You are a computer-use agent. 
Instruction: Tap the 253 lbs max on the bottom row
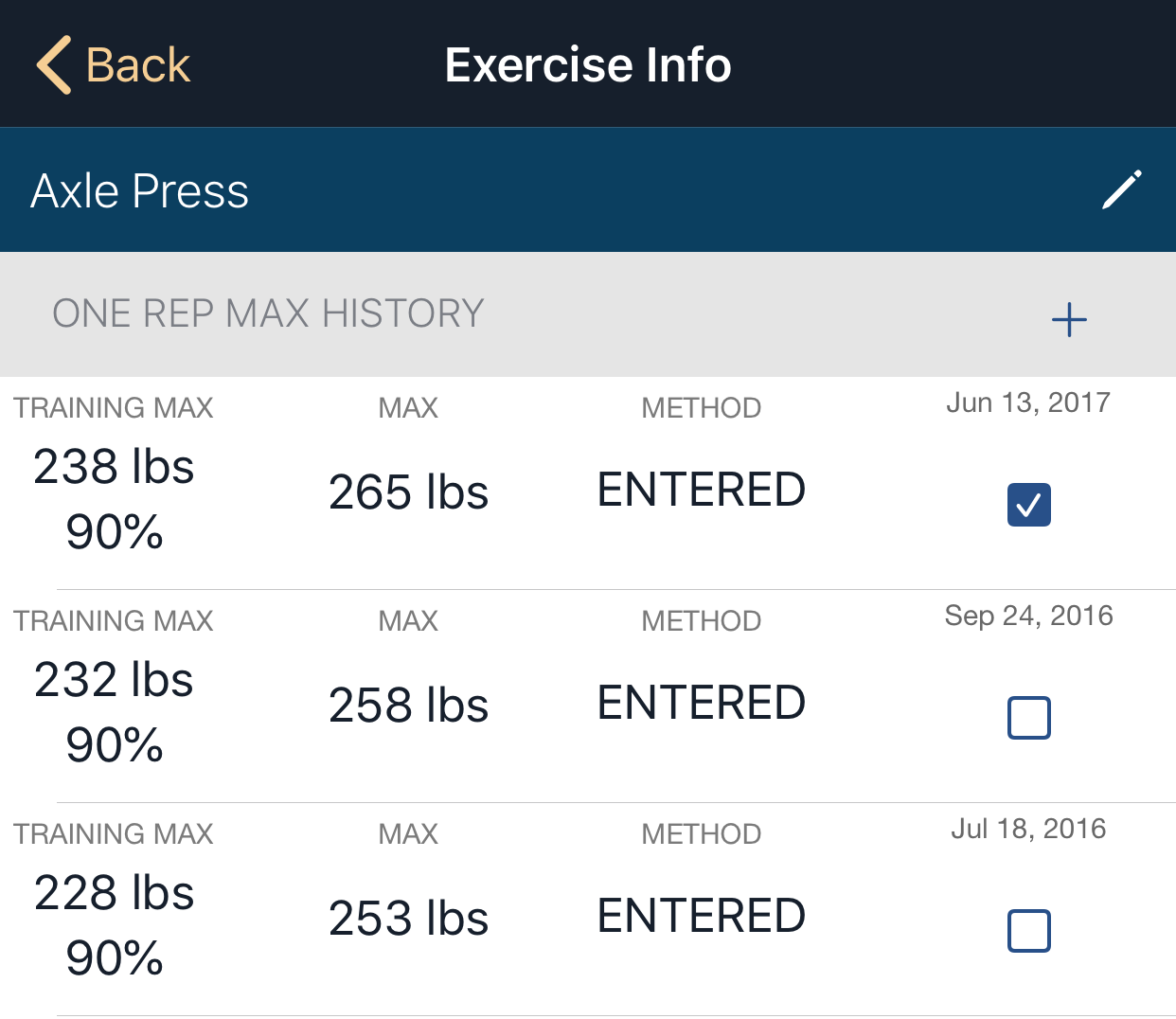point(408,917)
